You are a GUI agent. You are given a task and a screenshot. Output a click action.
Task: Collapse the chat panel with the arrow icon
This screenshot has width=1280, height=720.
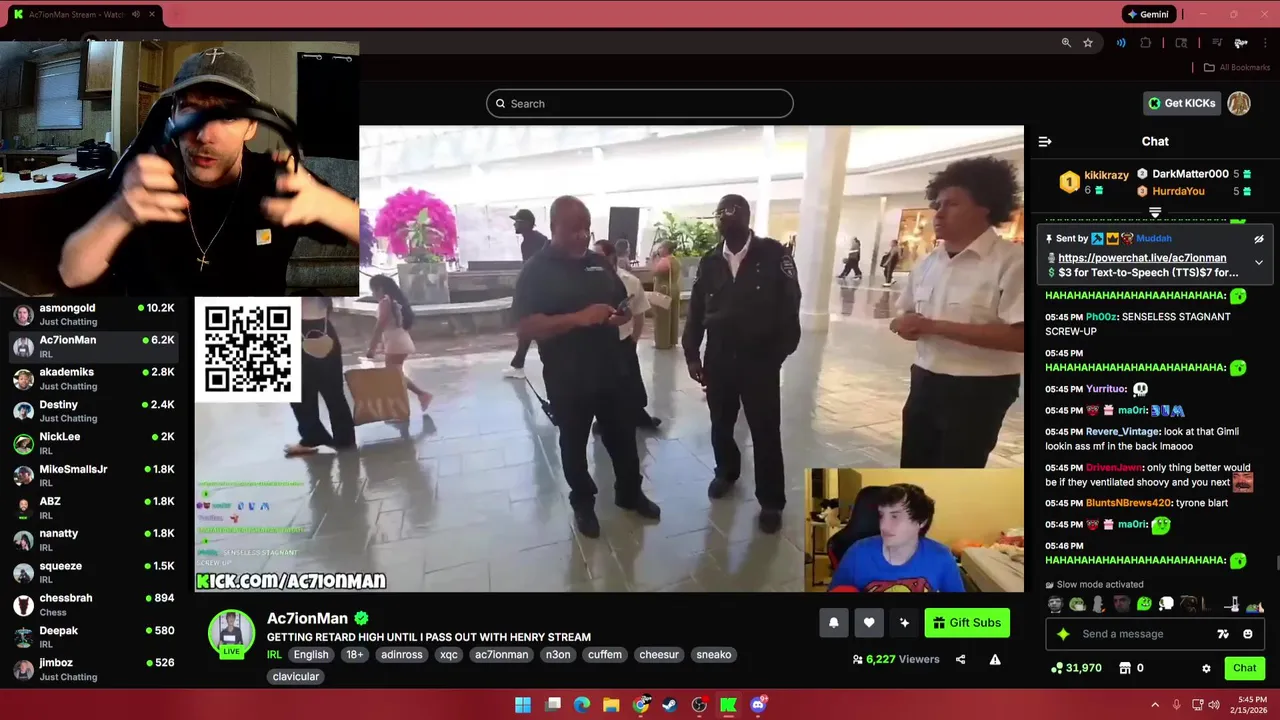click(x=1045, y=142)
